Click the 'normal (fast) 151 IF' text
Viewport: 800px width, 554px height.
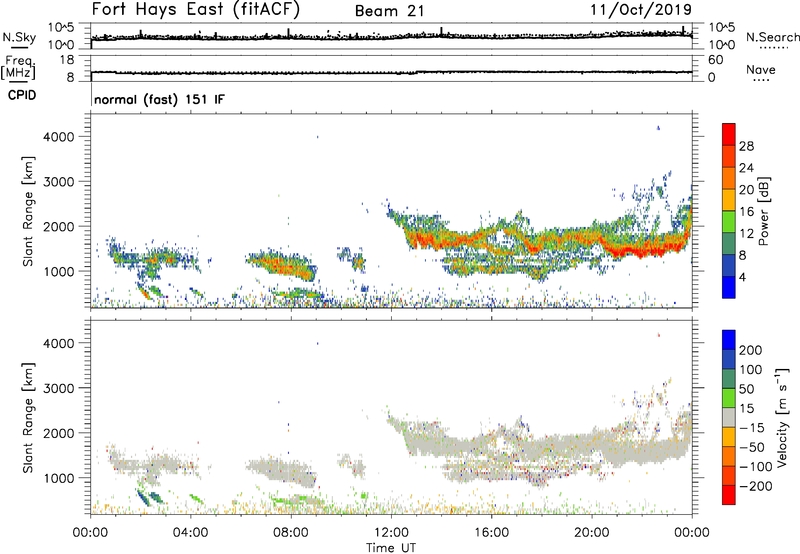click(x=159, y=99)
